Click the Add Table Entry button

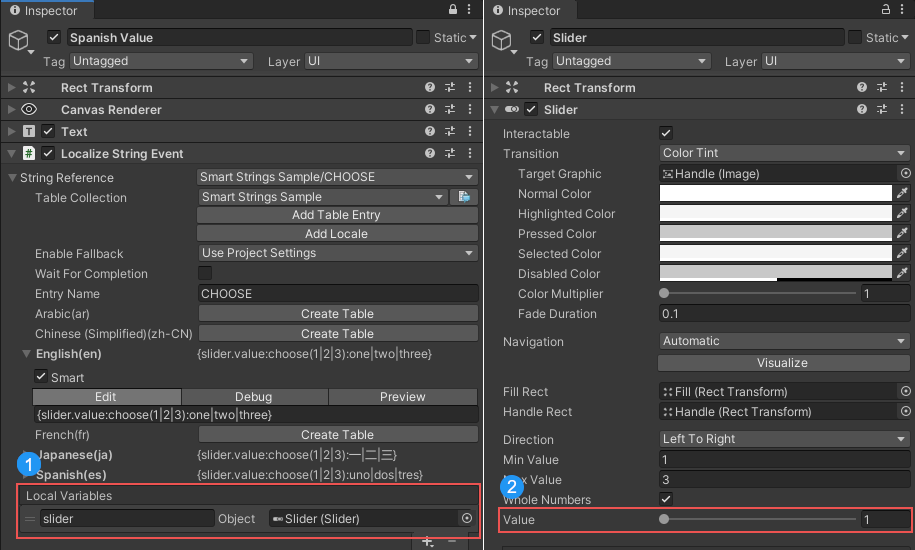[337, 215]
